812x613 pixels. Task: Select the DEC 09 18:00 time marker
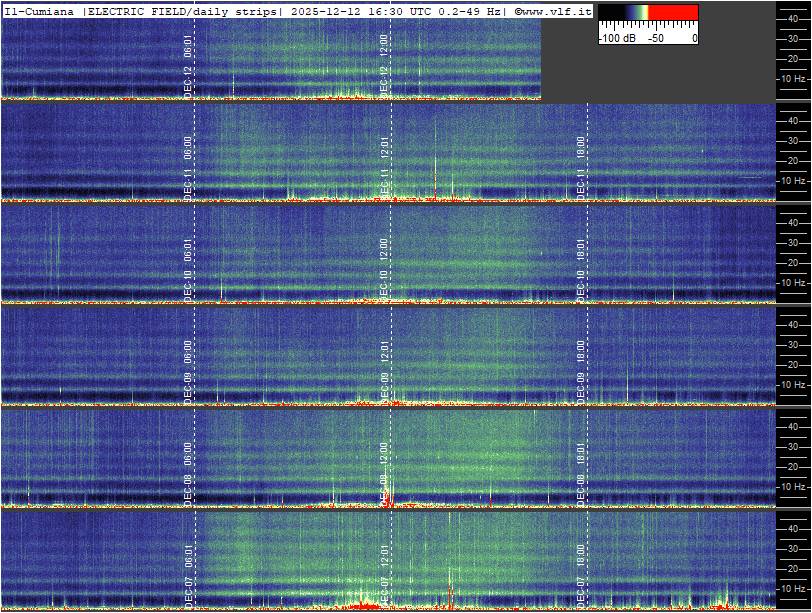click(582, 370)
